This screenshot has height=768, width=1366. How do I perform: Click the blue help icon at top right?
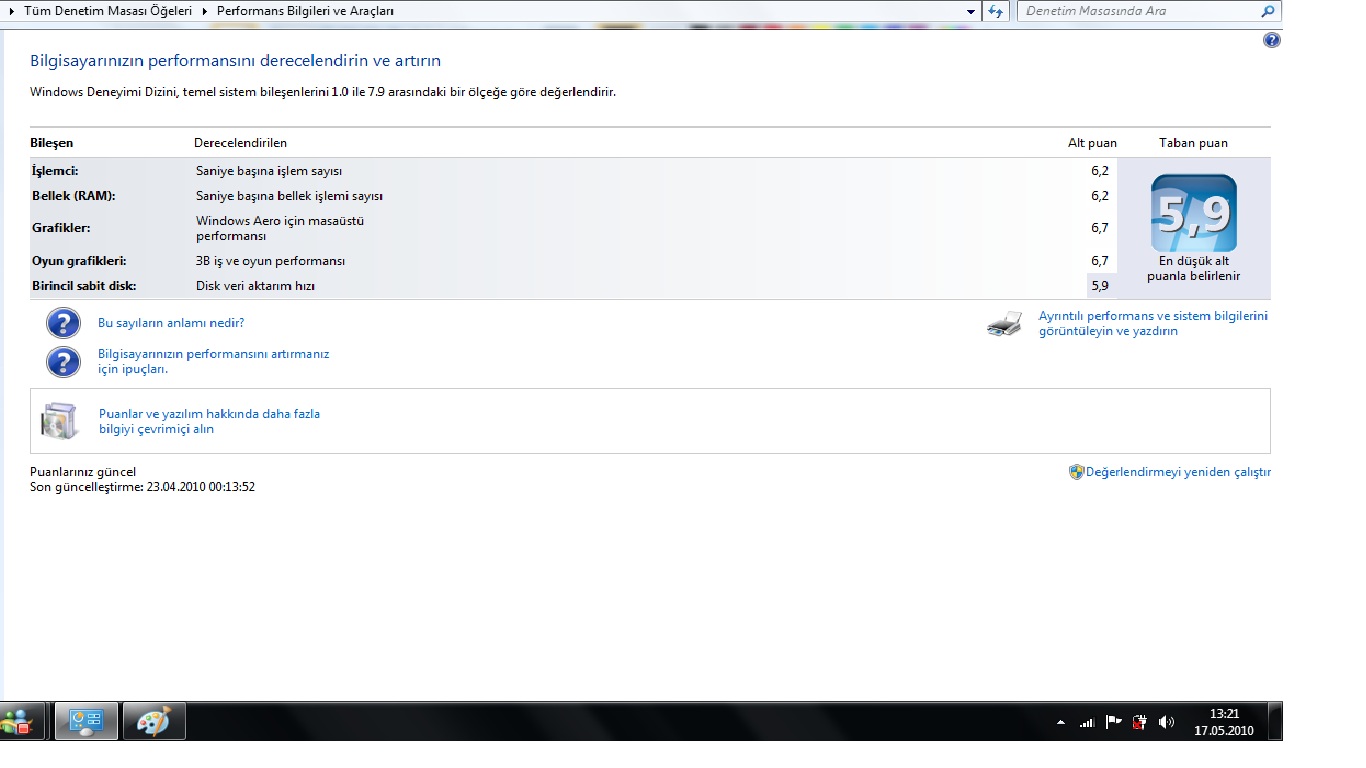[1272, 40]
